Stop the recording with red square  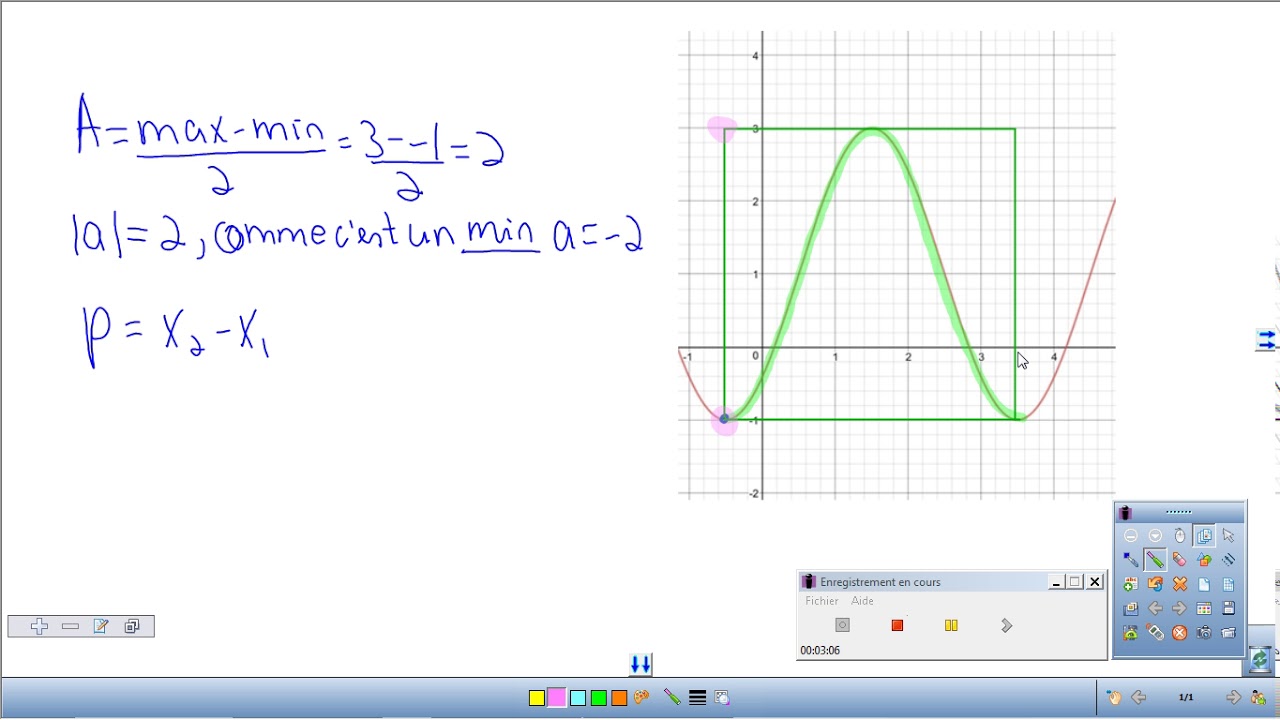pyautogui.click(x=897, y=626)
